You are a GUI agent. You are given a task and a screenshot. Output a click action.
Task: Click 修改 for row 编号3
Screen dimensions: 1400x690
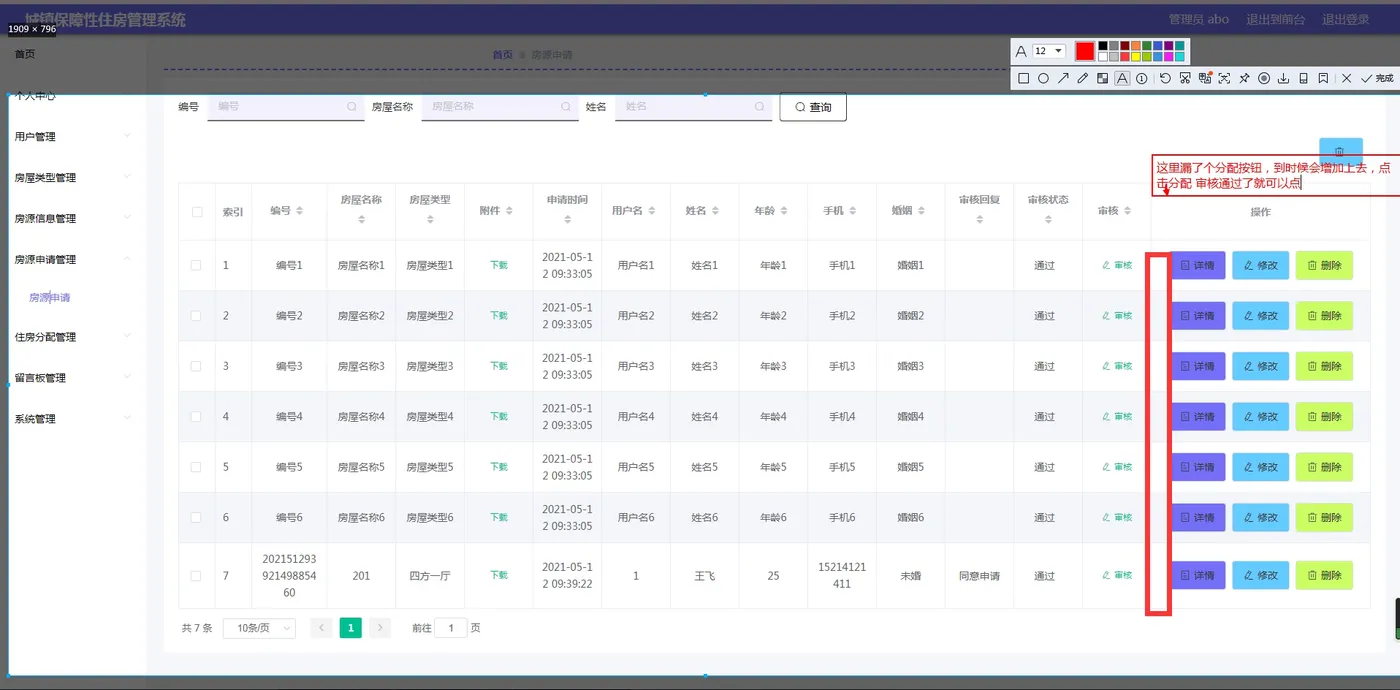[1260, 366]
